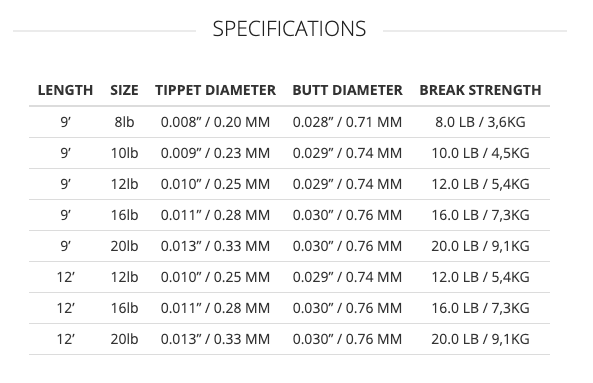Click the last row 12’ length cell
This screenshot has width=593, height=383.
(65, 339)
